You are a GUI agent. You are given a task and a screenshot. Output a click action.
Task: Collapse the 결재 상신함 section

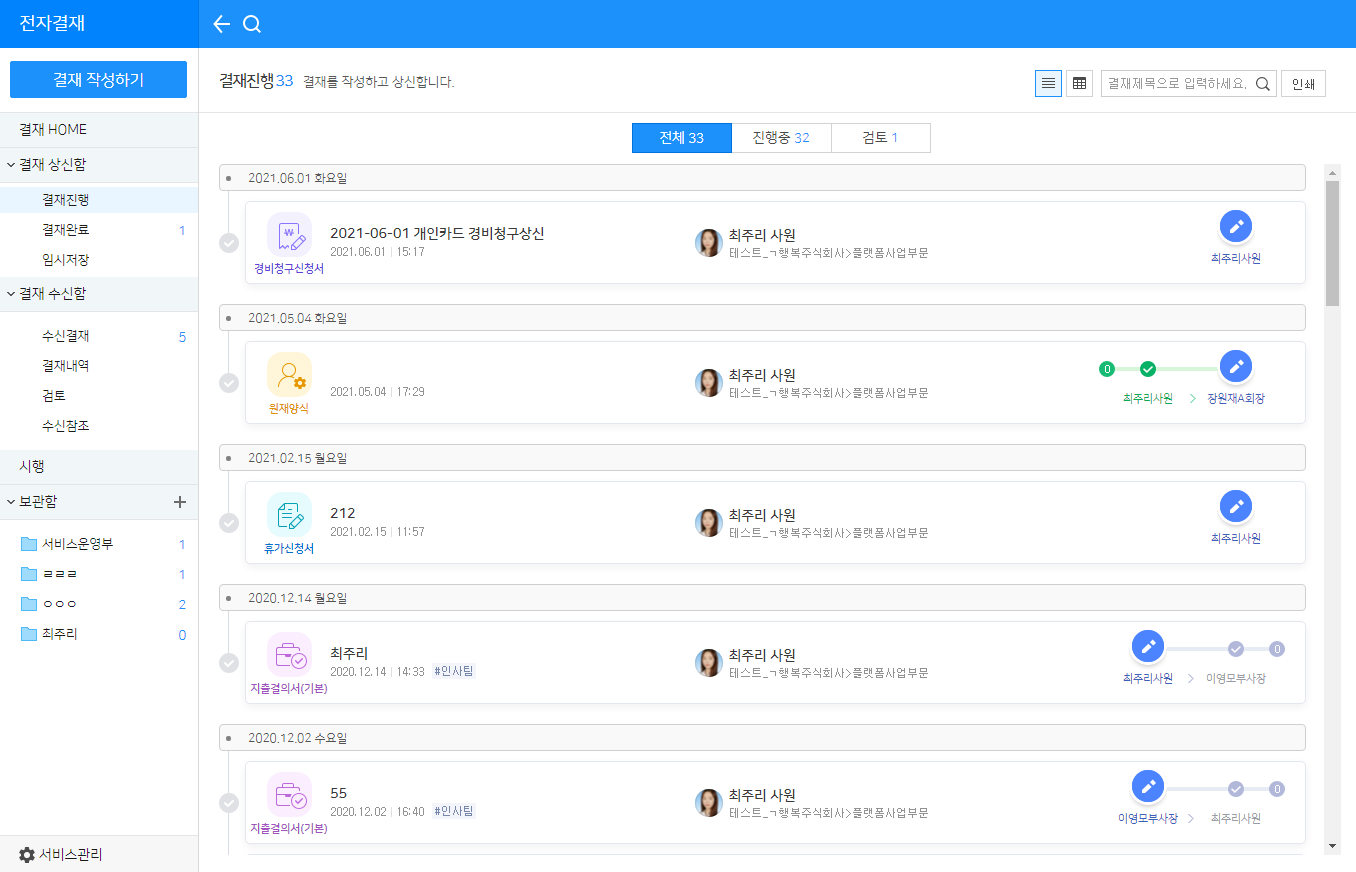click(11, 165)
